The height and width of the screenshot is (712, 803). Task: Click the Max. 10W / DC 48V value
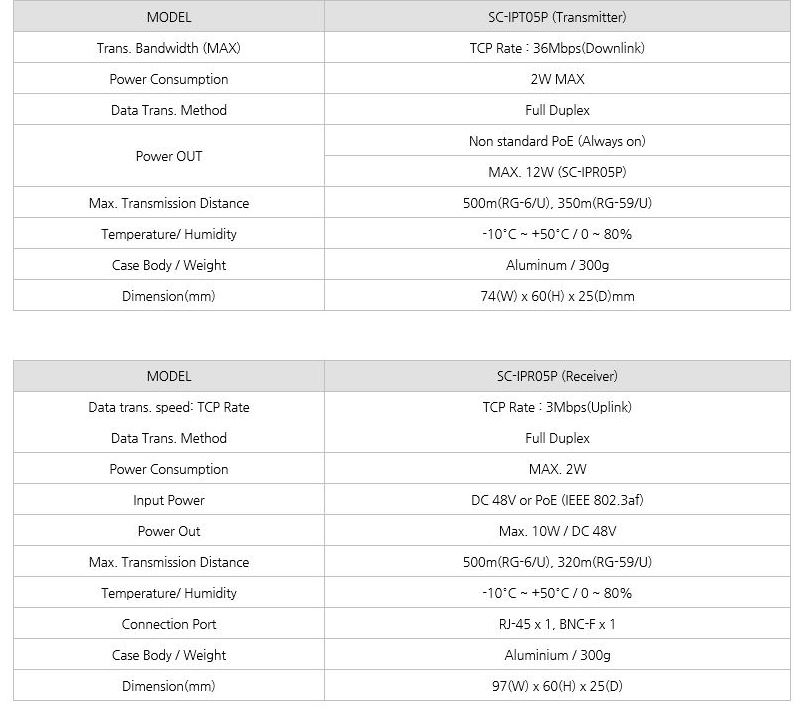tap(556, 531)
